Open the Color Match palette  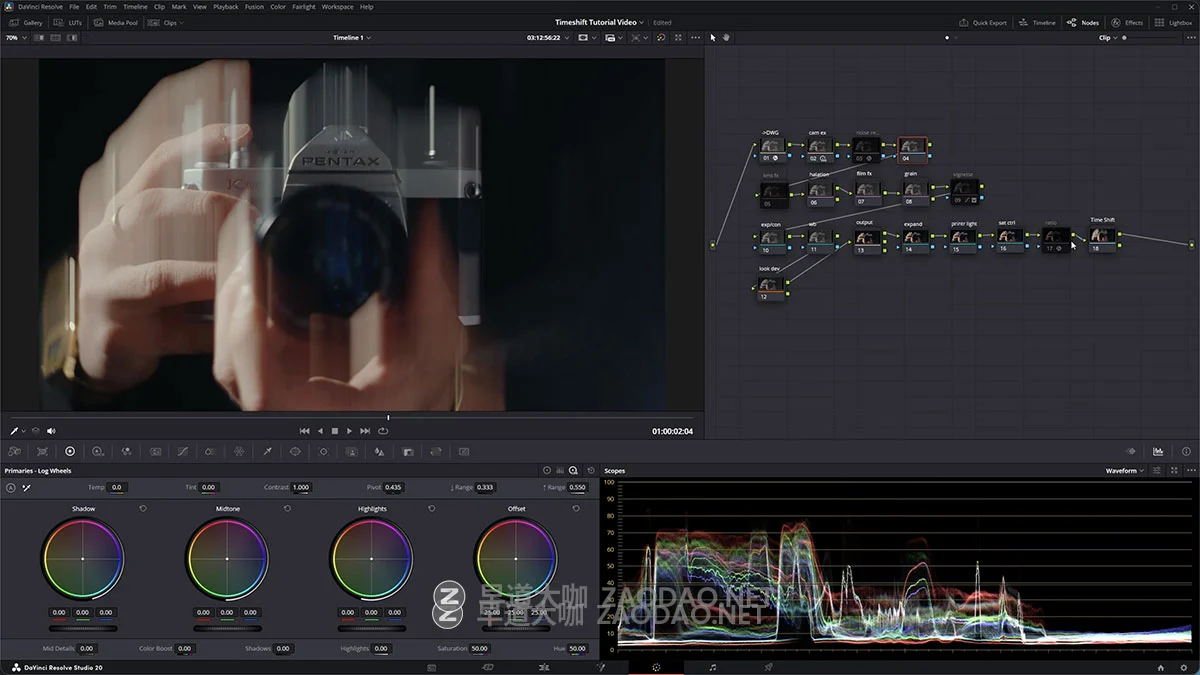coord(41,451)
